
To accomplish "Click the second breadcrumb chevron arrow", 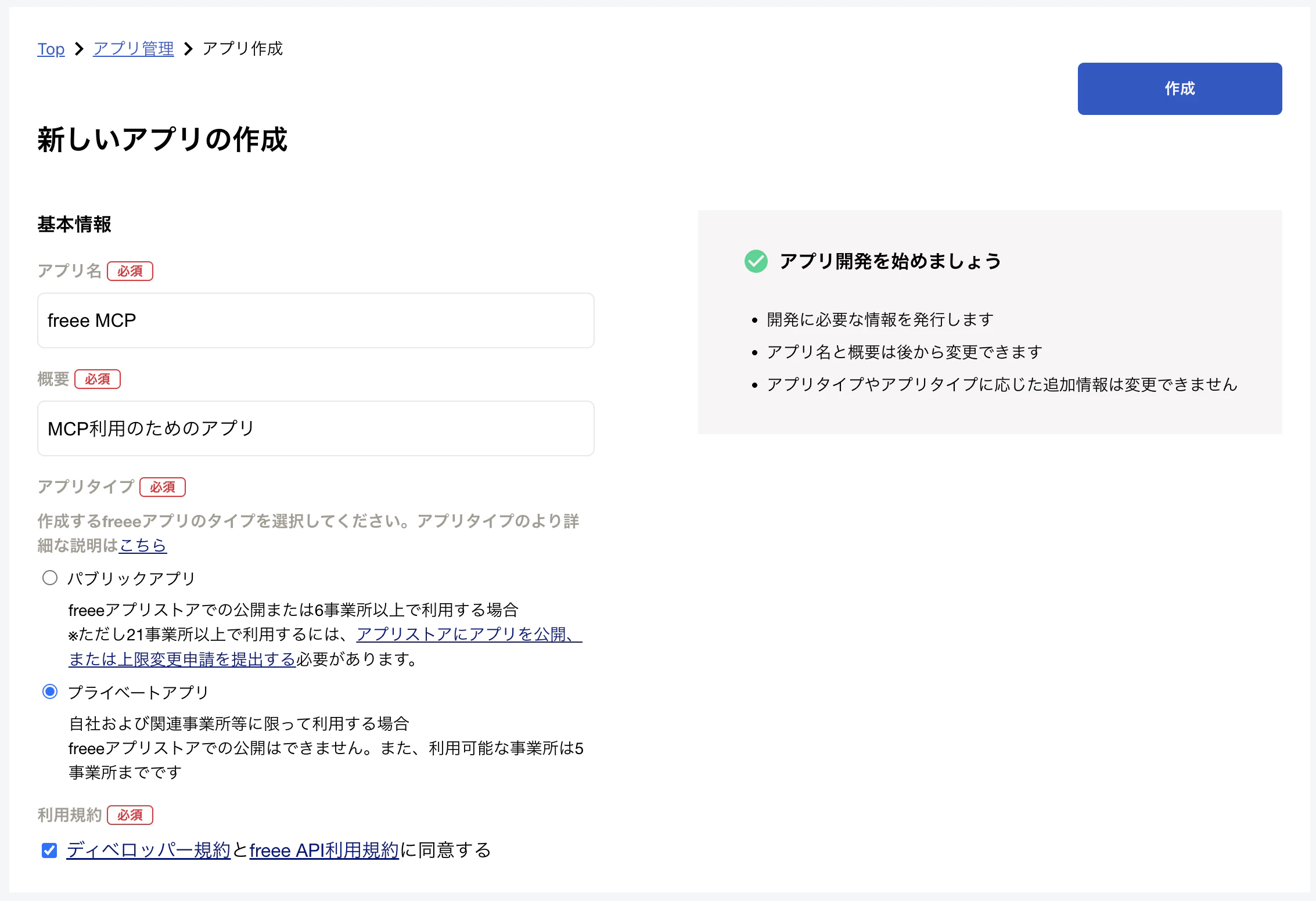I will [188, 49].
